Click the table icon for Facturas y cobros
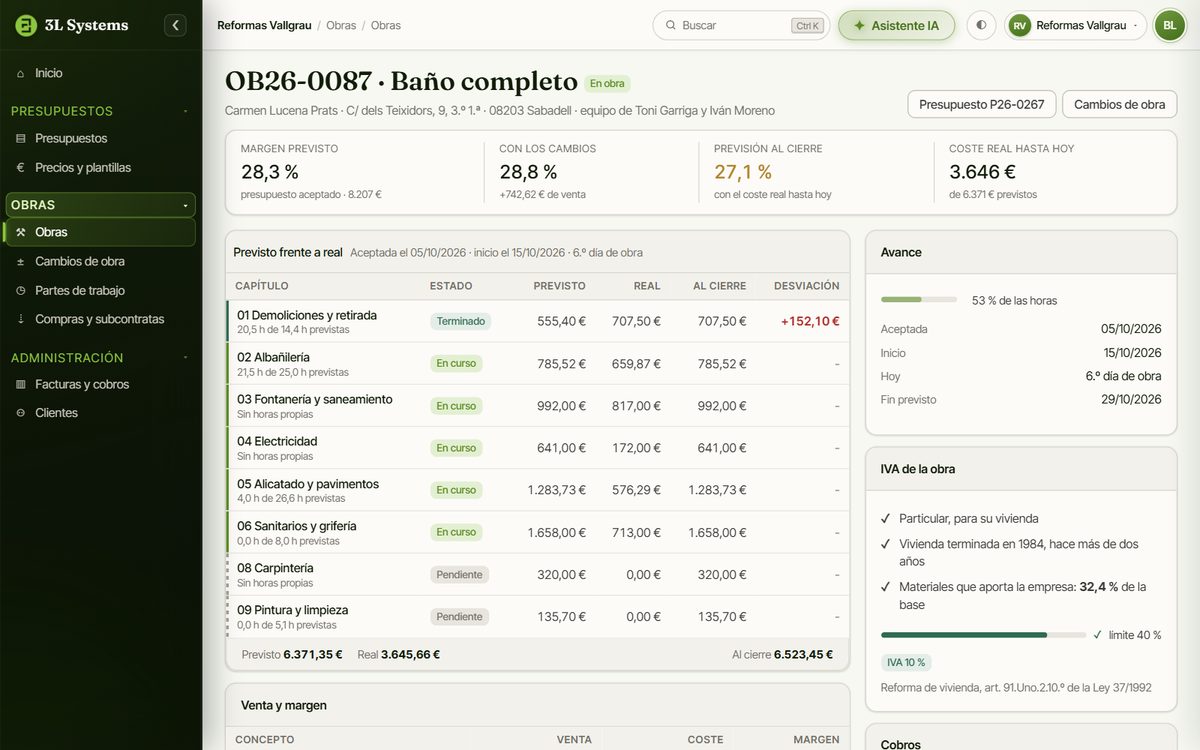Viewport: 1200px width, 750px height. click(x=20, y=384)
